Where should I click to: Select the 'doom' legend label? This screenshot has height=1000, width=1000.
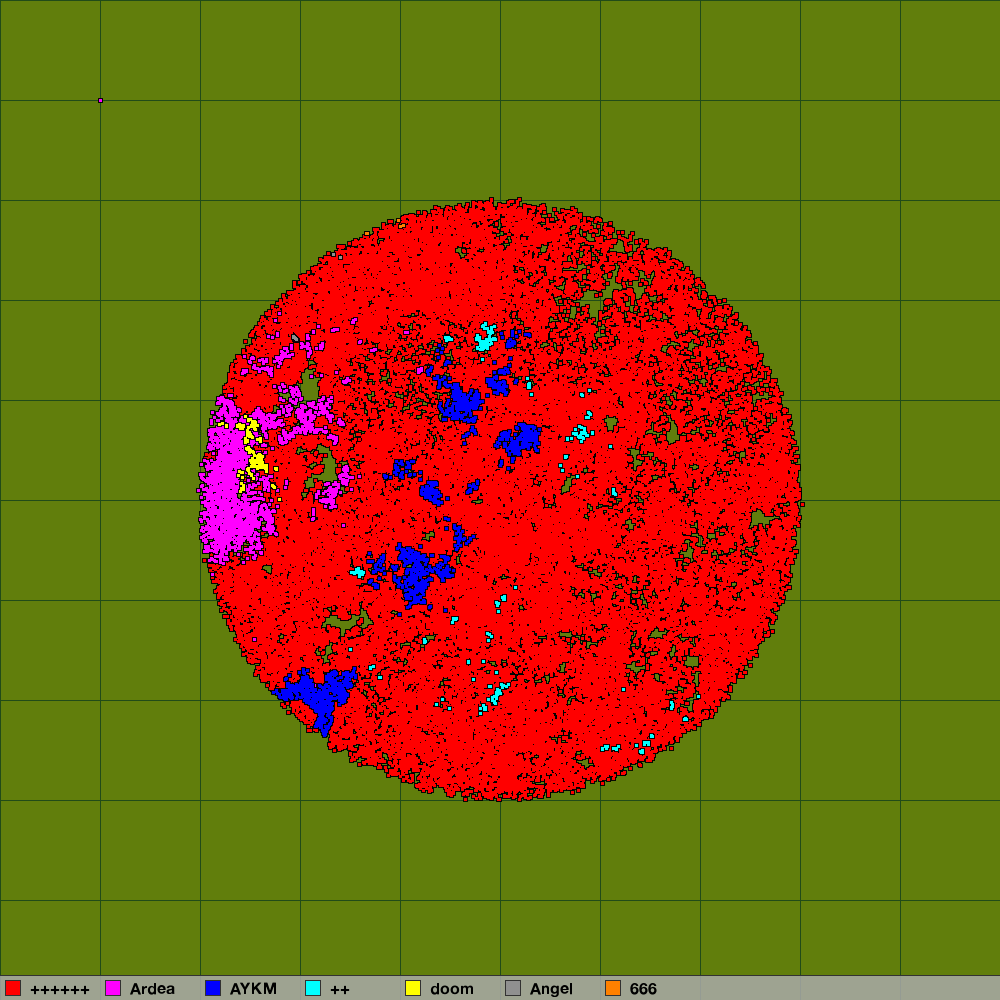coord(452,989)
